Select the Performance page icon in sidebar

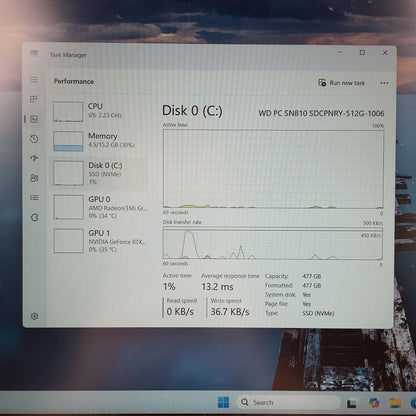pyautogui.click(x=34, y=119)
